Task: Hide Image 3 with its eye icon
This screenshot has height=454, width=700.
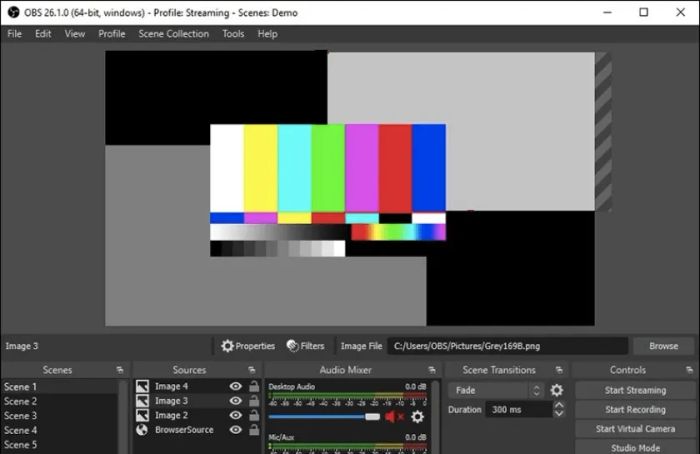Action: (235, 401)
